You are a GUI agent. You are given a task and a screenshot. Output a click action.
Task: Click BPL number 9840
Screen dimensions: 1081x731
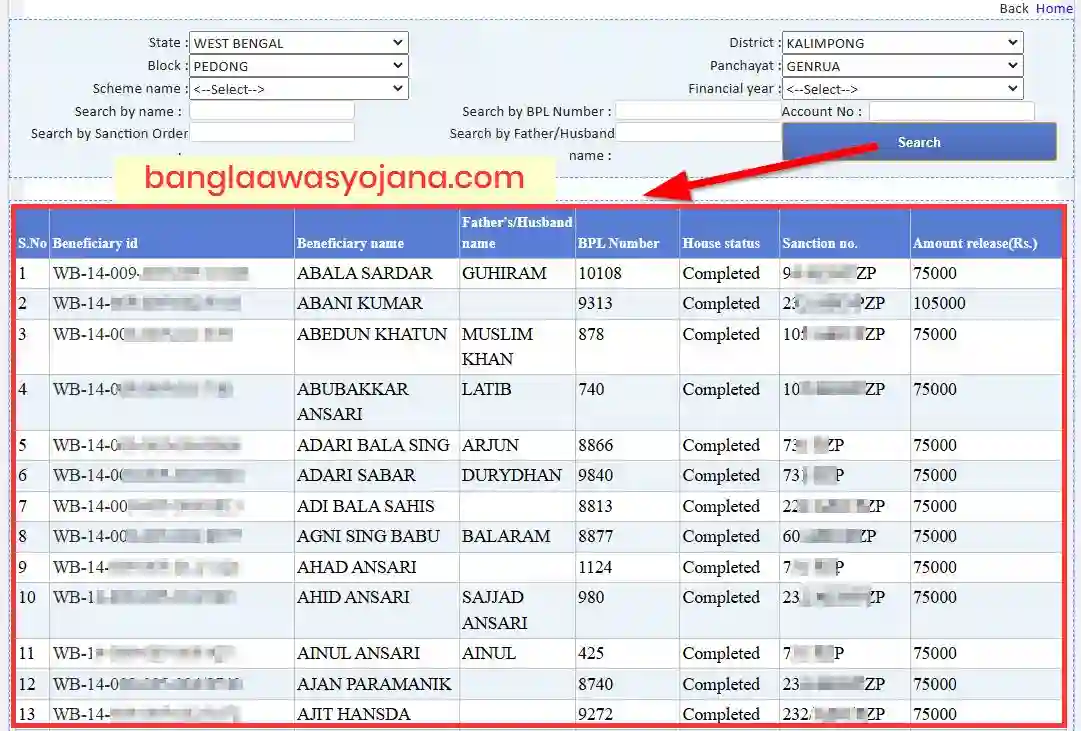pos(596,475)
